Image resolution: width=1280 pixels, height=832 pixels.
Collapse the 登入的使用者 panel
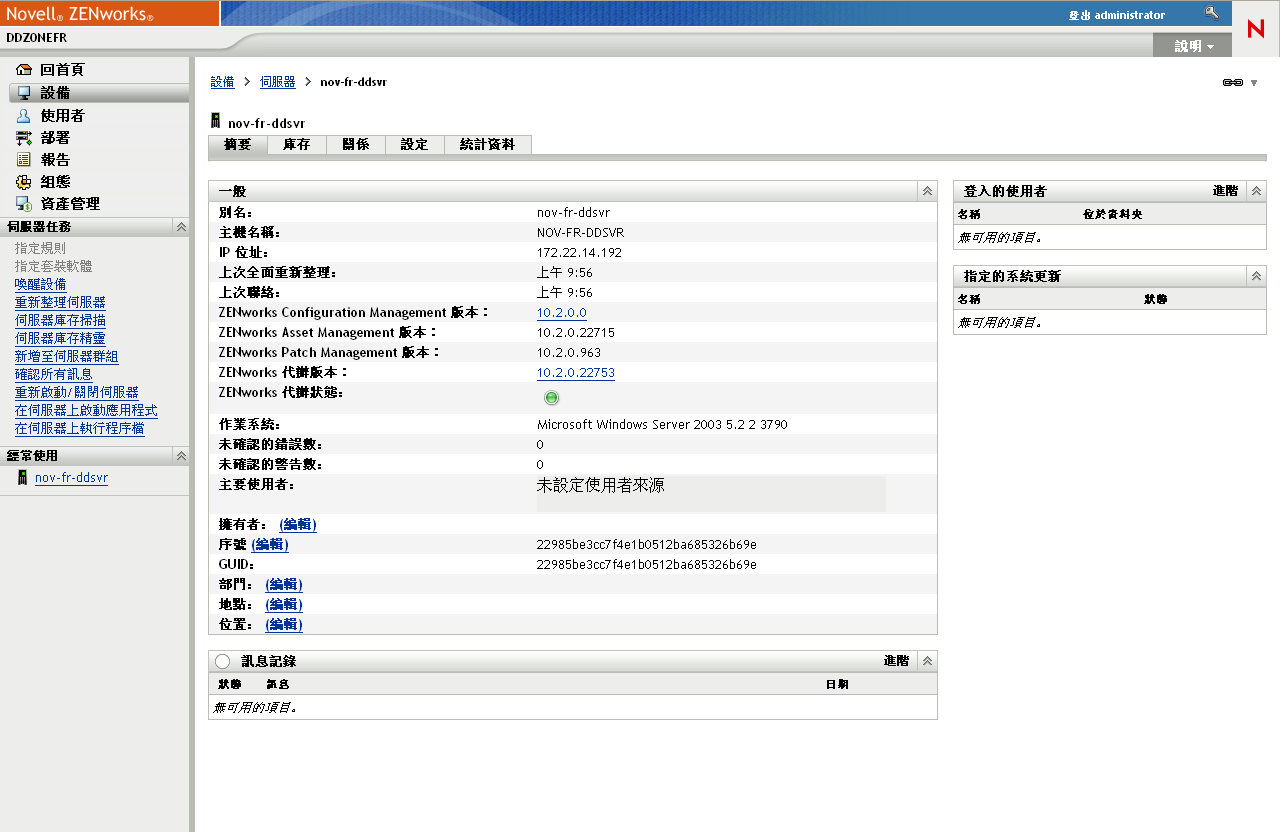pos(1257,191)
